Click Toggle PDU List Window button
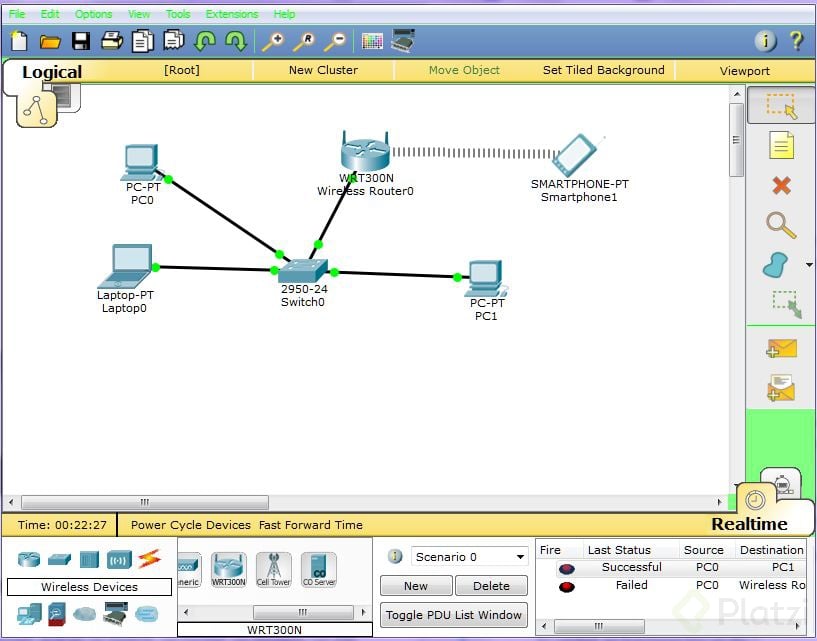Viewport: 817px width, 641px height. point(454,615)
